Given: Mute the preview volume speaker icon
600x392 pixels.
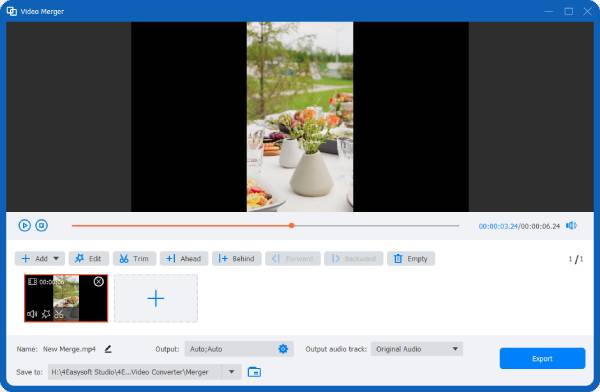Looking at the screenshot, I should point(571,225).
